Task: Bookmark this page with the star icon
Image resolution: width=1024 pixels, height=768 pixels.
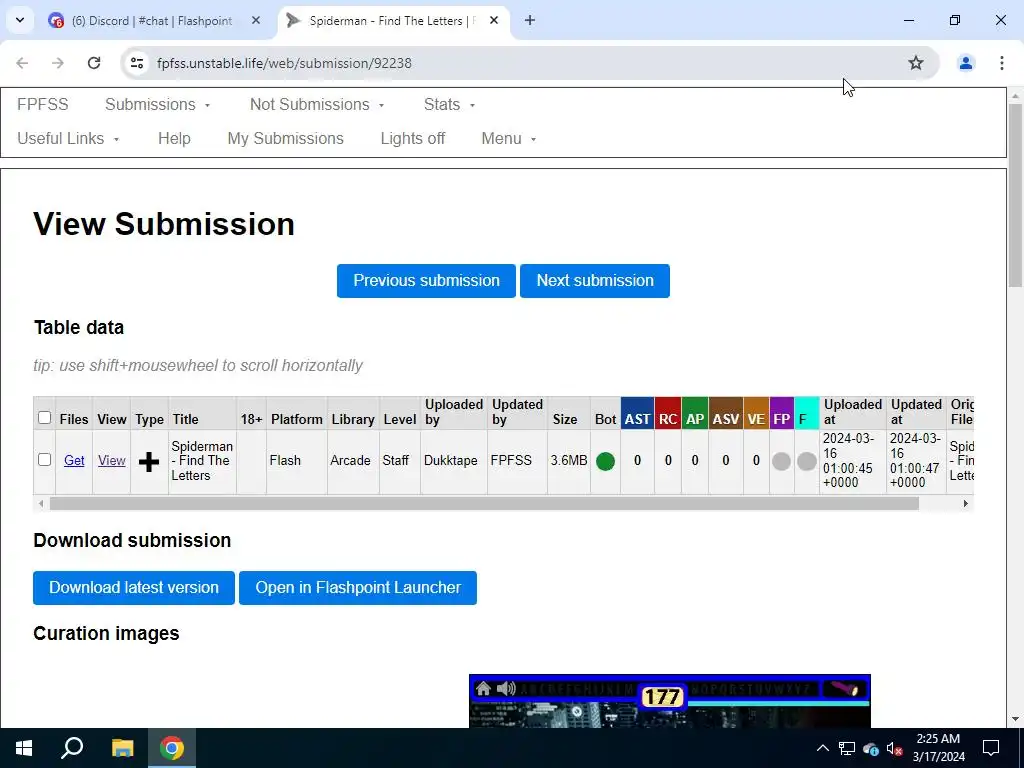Action: point(916,63)
